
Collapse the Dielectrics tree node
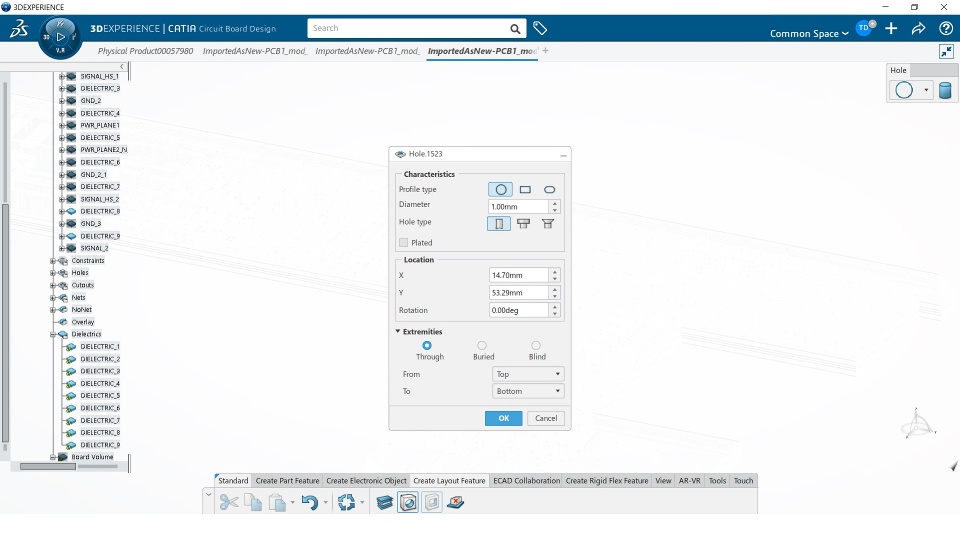[53, 334]
